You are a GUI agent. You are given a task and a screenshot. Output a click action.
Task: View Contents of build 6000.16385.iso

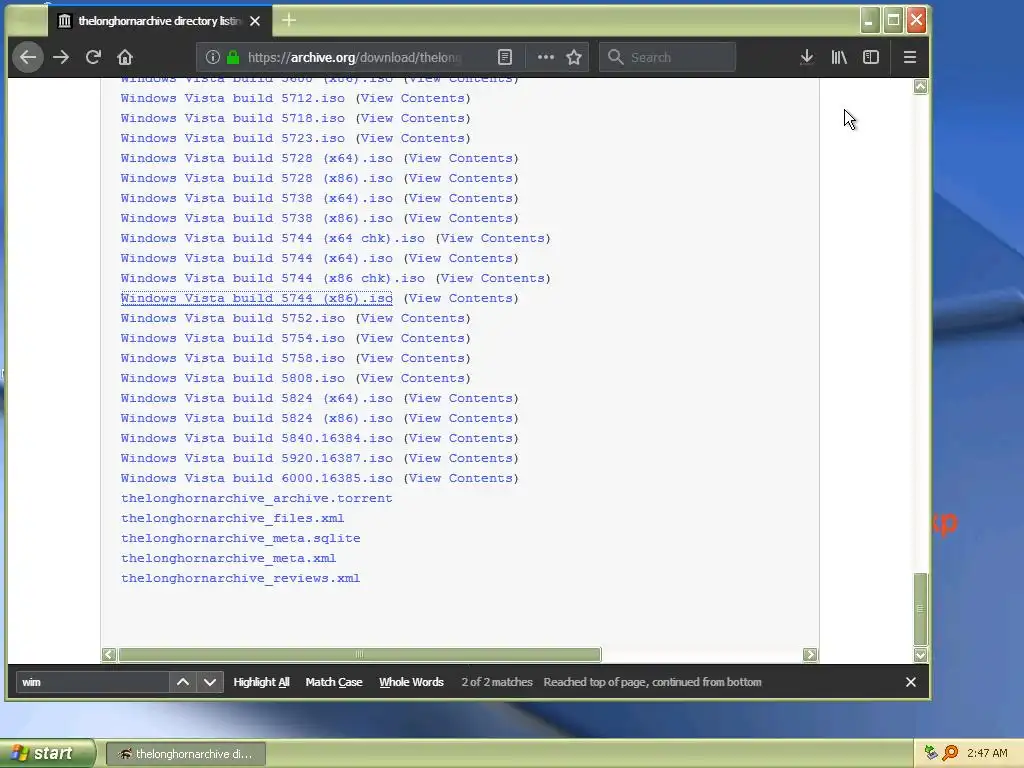click(x=461, y=478)
